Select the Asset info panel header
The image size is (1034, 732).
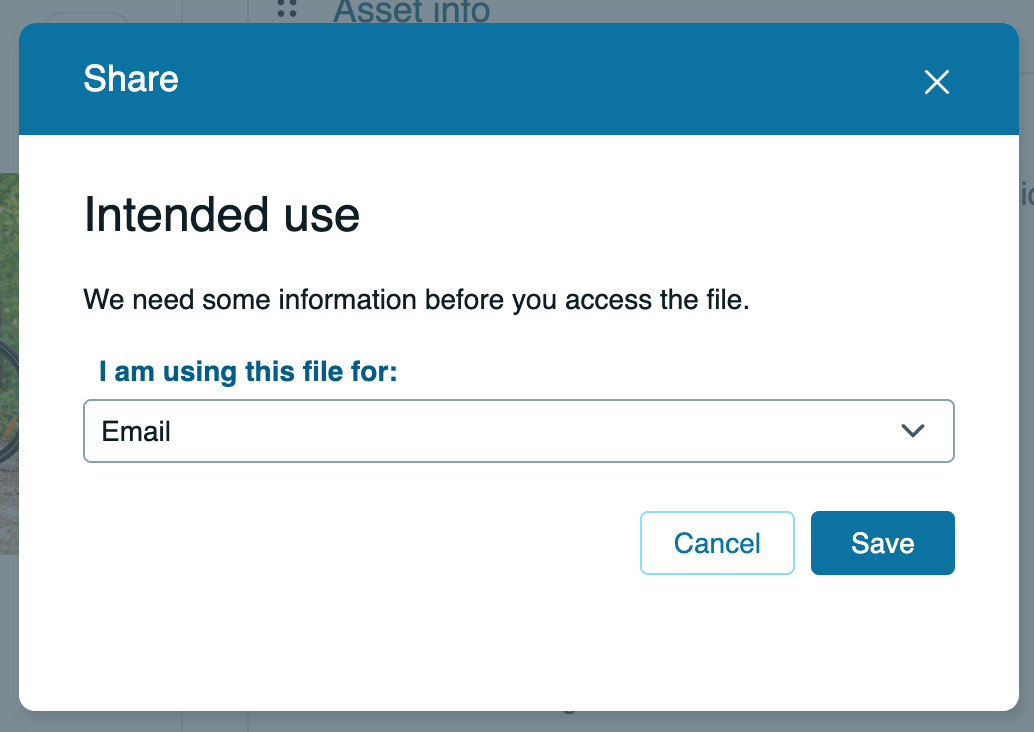(411, 12)
